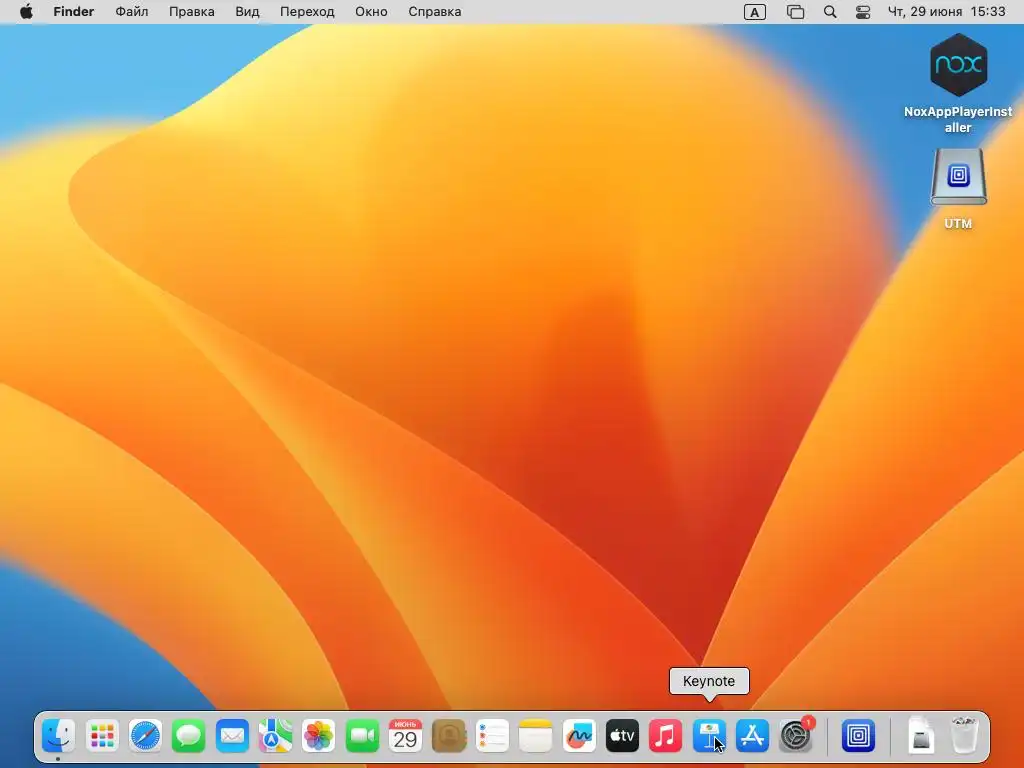
Task: Launch Safari from the Dock
Action: point(145,736)
